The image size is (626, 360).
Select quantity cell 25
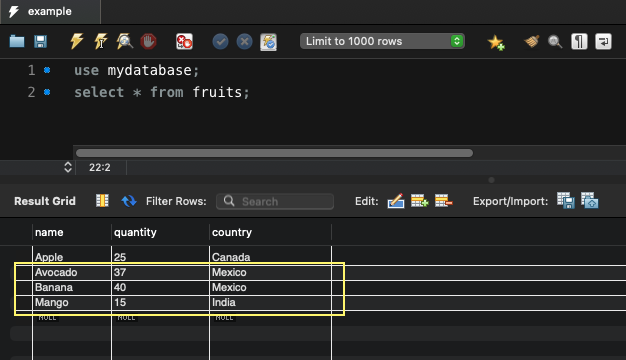click(160, 257)
